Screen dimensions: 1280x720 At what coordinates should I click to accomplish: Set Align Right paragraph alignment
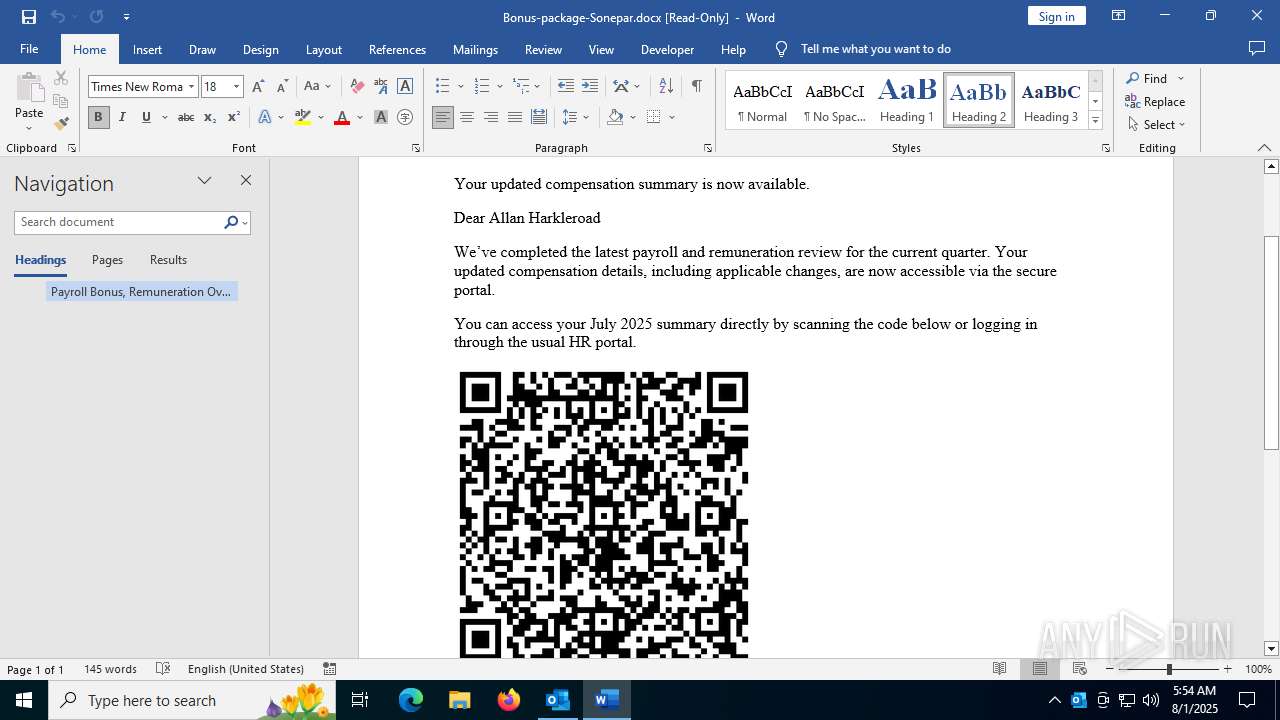490,117
